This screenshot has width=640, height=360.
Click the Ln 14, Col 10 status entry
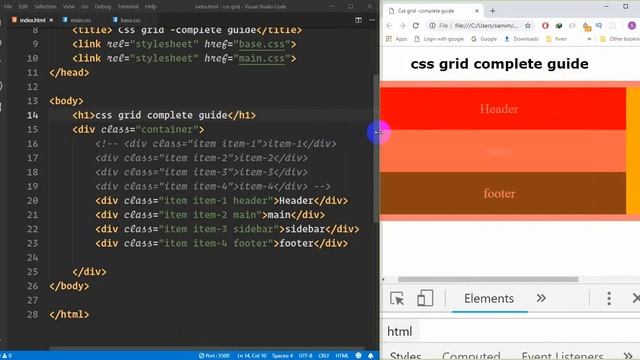pos(251,356)
